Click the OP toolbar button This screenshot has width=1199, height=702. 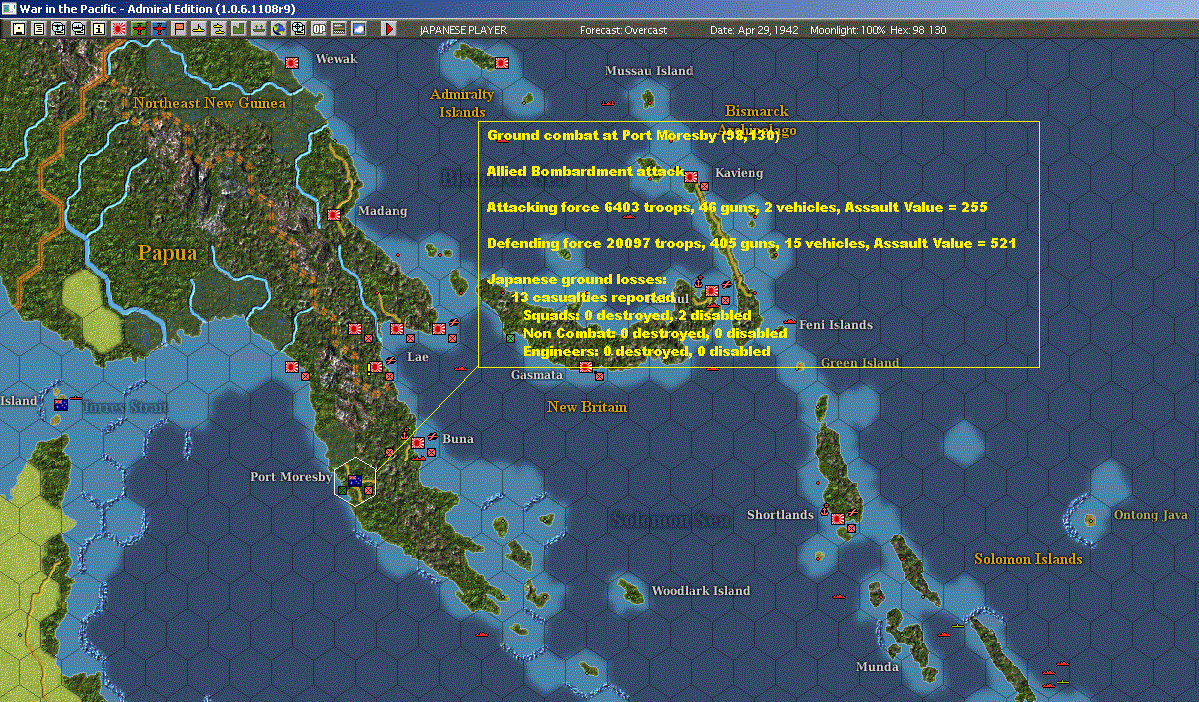tap(318, 29)
